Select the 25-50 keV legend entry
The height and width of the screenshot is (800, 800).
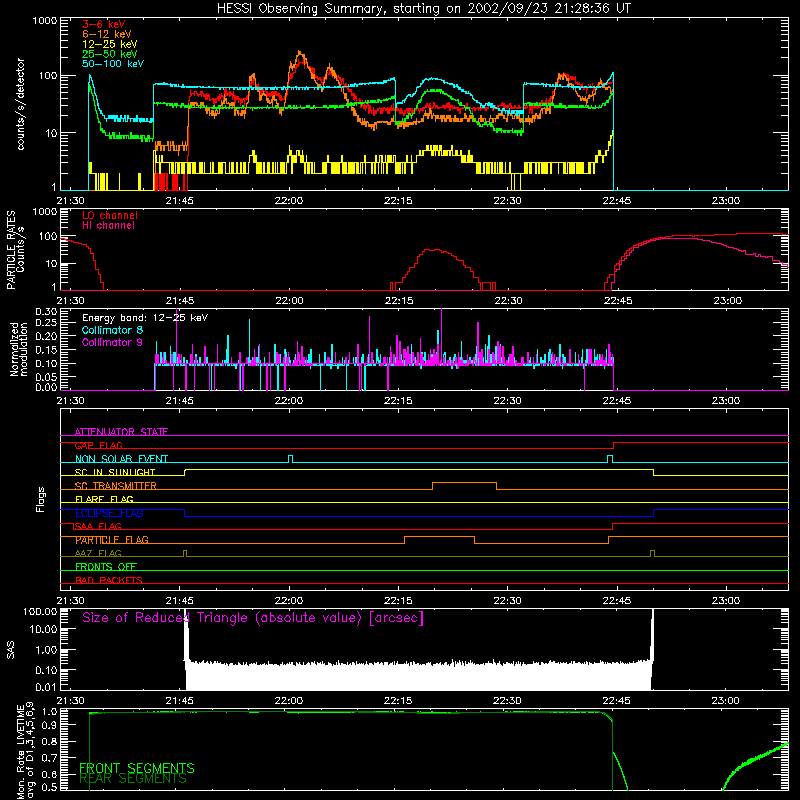click(109, 54)
